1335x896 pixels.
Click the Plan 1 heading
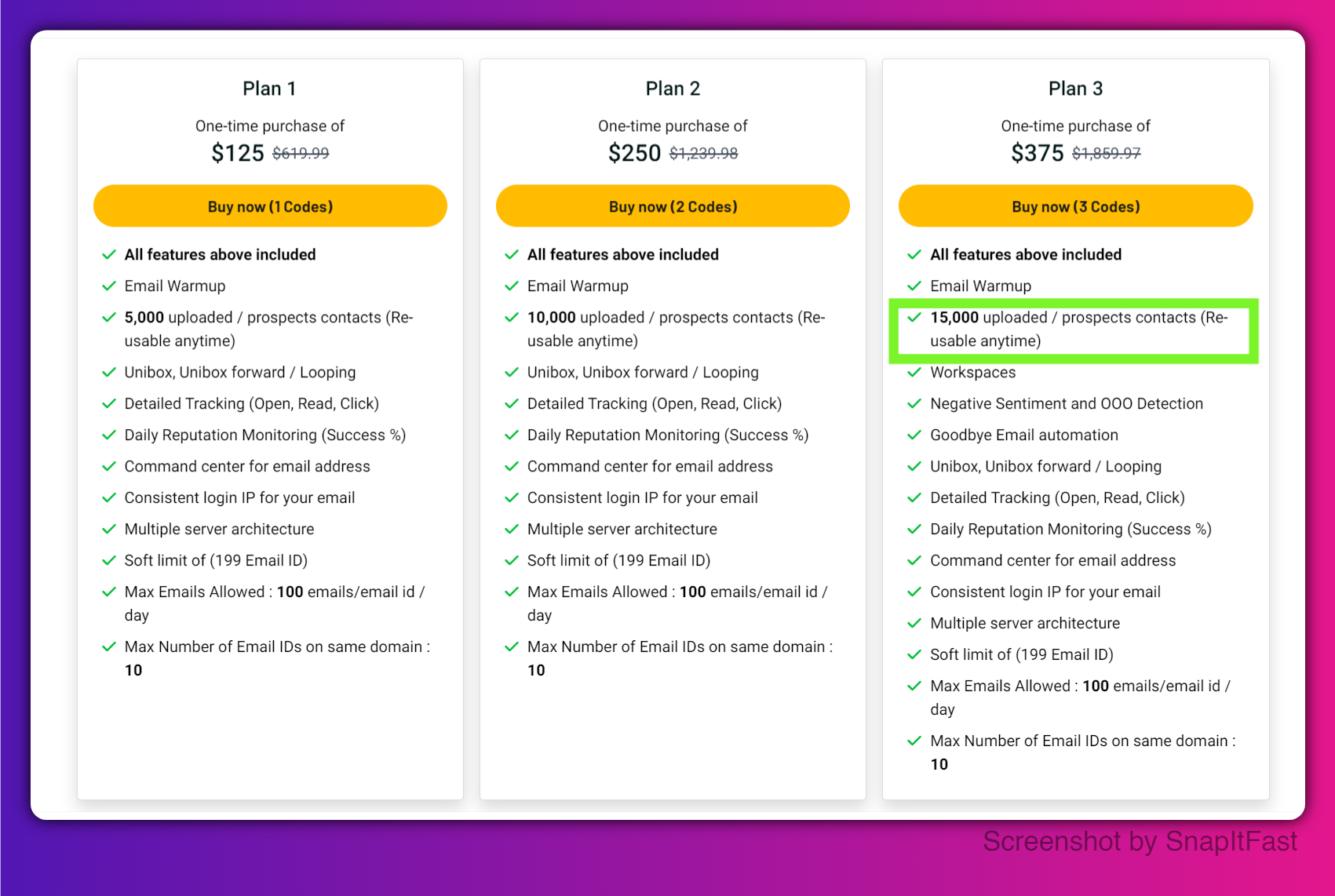coord(269,89)
